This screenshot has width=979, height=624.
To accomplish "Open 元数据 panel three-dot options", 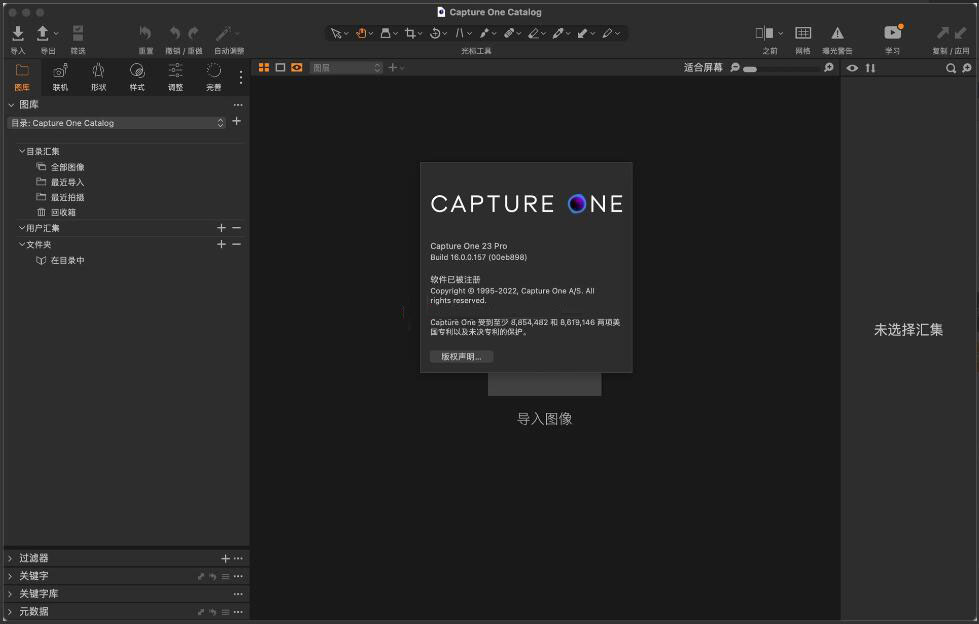I will click(238, 612).
